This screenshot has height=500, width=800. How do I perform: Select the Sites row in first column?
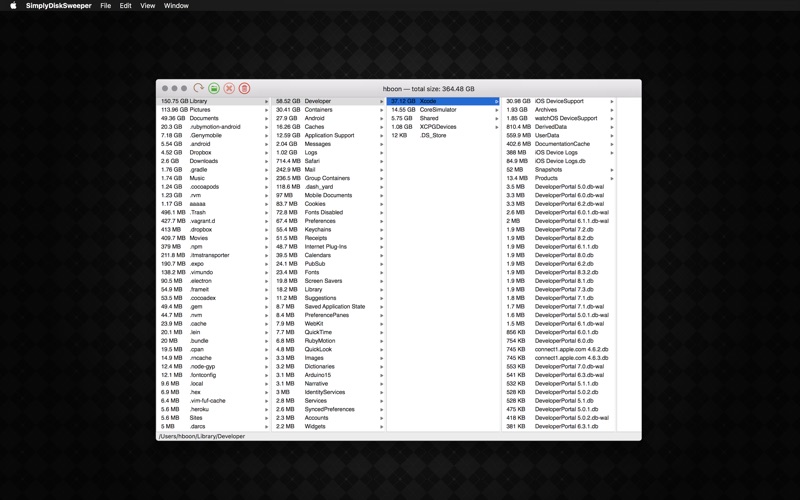click(213, 418)
